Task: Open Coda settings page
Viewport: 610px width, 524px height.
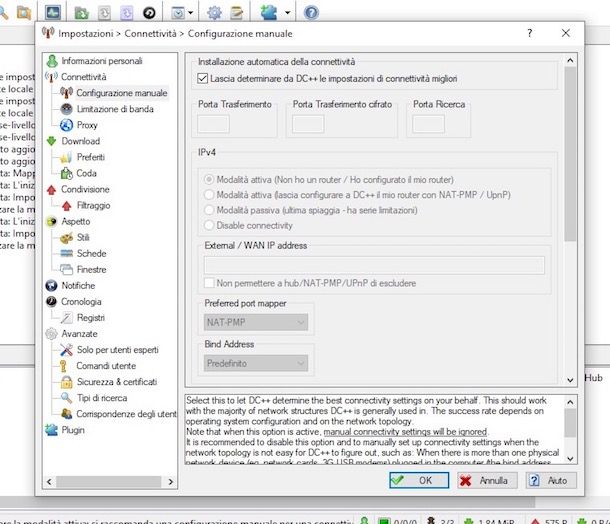Action: click(86, 173)
